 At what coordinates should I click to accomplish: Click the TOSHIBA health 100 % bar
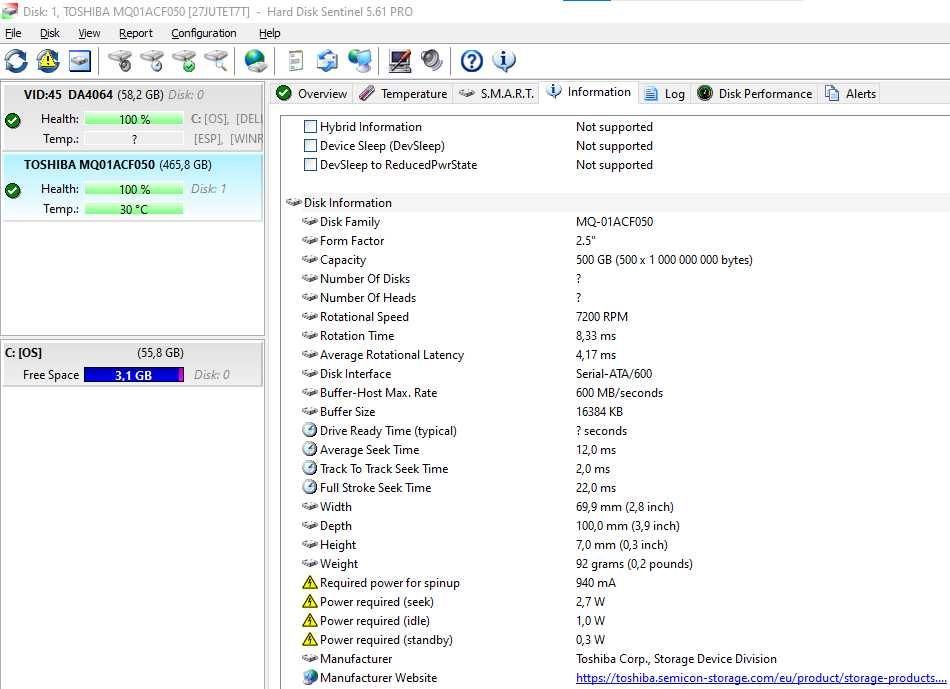click(134, 189)
